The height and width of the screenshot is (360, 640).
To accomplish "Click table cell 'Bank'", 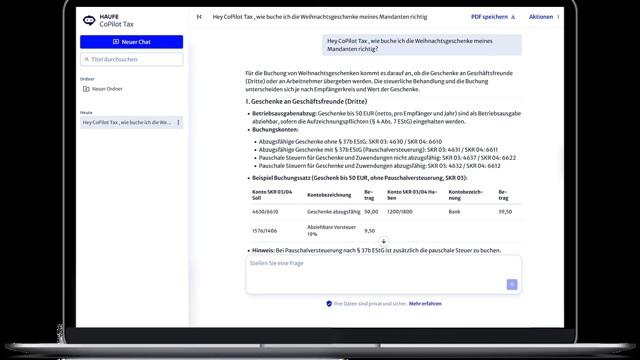I will pos(454,212).
